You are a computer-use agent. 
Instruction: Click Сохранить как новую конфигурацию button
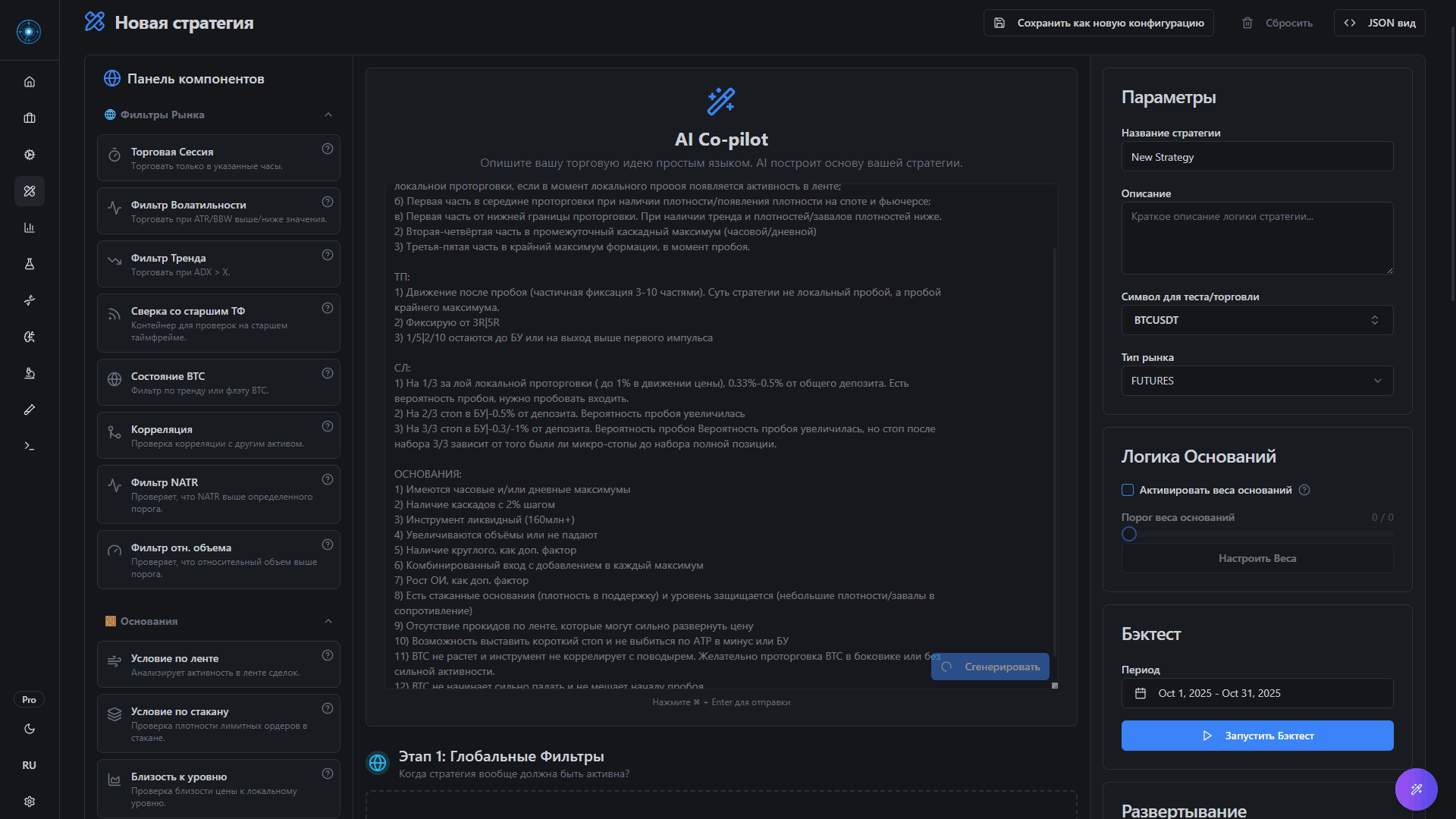pyautogui.click(x=1098, y=23)
